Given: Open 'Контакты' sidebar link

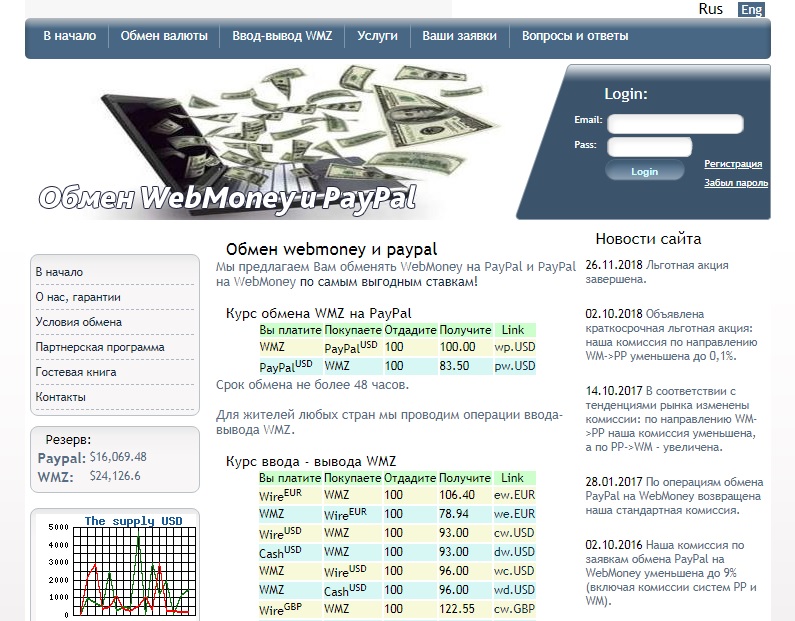Looking at the screenshot, I should point(60,397).
